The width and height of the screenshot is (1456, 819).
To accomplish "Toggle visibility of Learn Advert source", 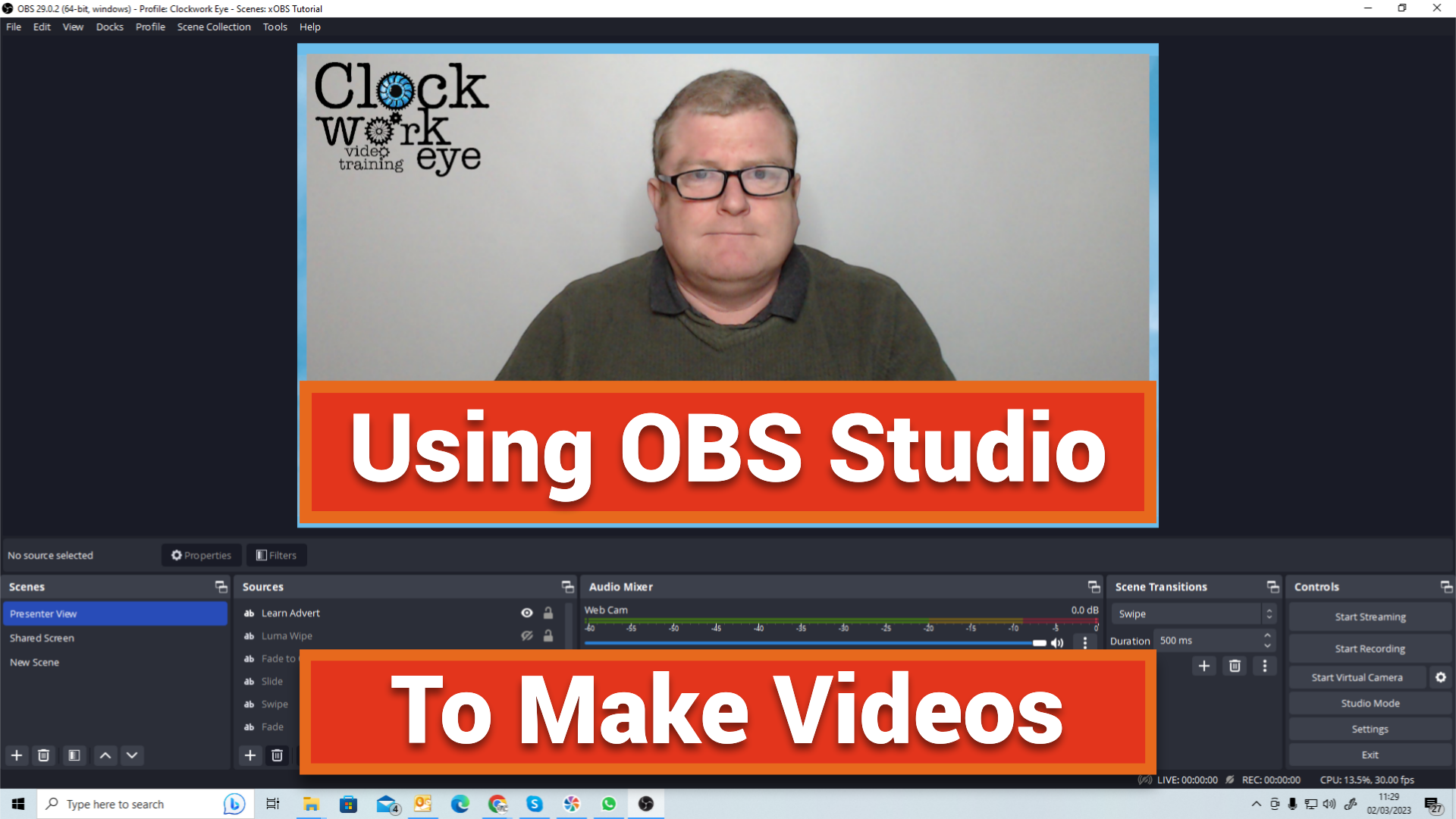I will click(527, 612).
